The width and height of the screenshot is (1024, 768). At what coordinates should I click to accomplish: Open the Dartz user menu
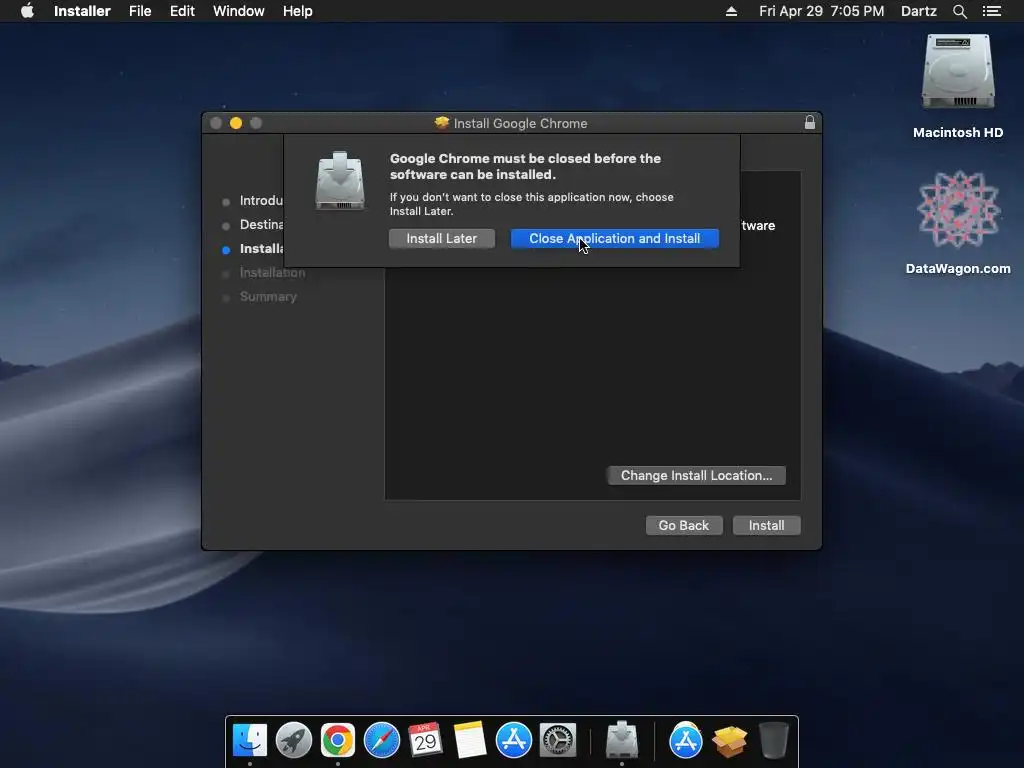pos(918,11)
